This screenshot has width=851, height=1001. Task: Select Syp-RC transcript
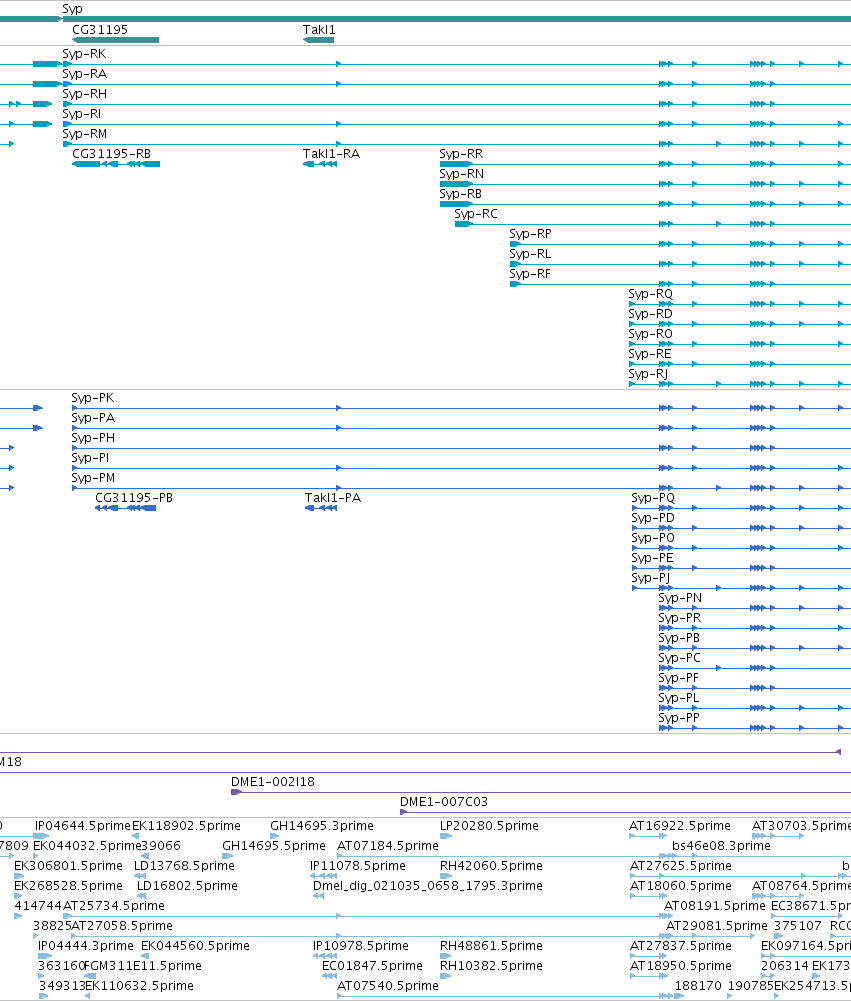[x=476, y=214]
